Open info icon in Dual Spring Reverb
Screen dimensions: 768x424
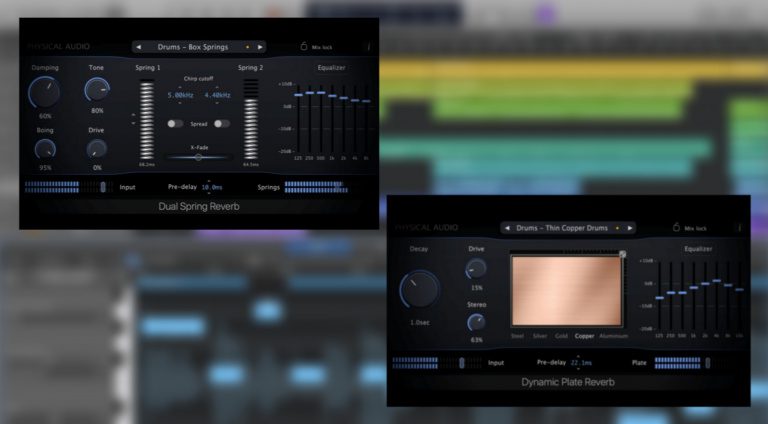(368, 47)
